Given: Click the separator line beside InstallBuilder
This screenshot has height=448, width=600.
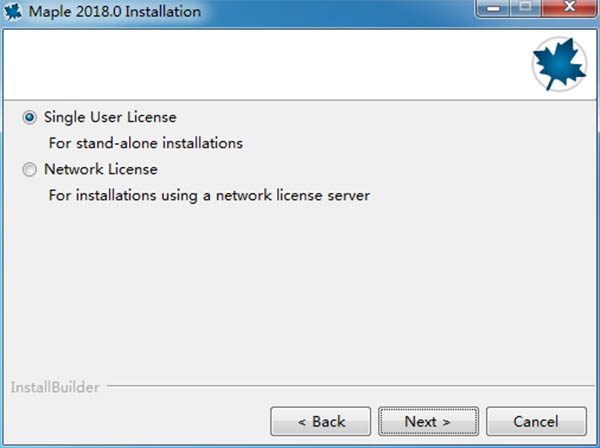Looking at the screenshot, I should [x=340, y=385].
